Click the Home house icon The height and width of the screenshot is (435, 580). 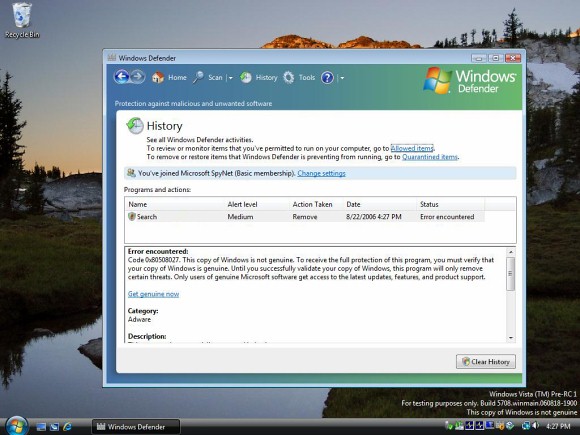click(x=158, y=77)
